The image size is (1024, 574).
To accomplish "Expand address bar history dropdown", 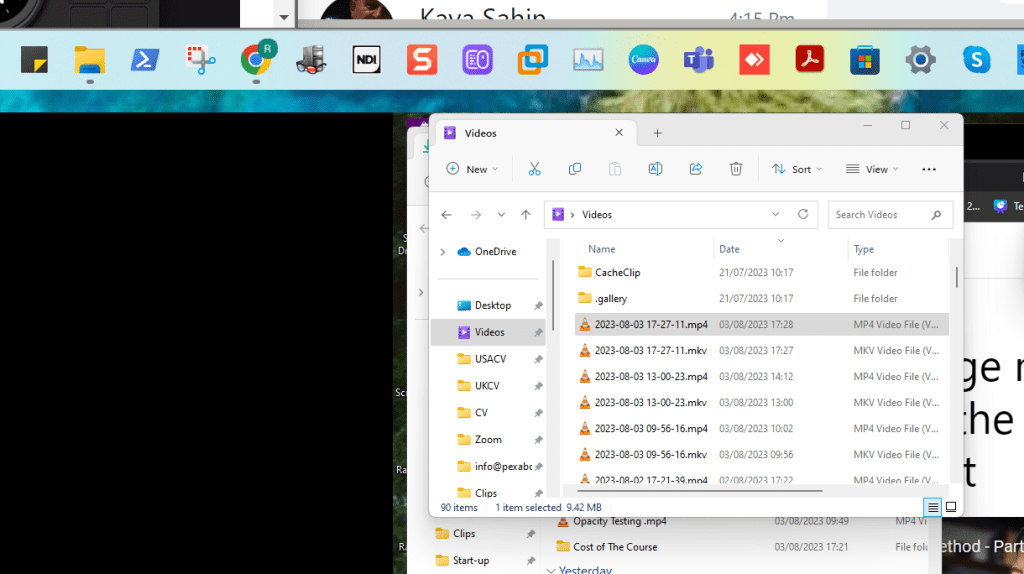I will pos(775,214).
